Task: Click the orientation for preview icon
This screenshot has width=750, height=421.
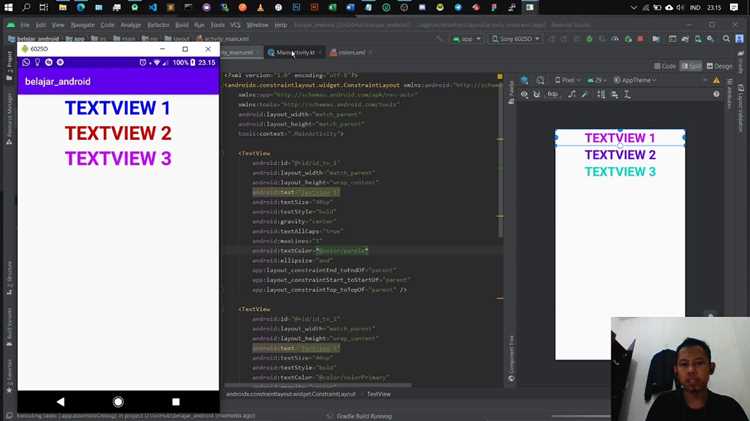Action: pyautogui.click(x=540, y=80)
